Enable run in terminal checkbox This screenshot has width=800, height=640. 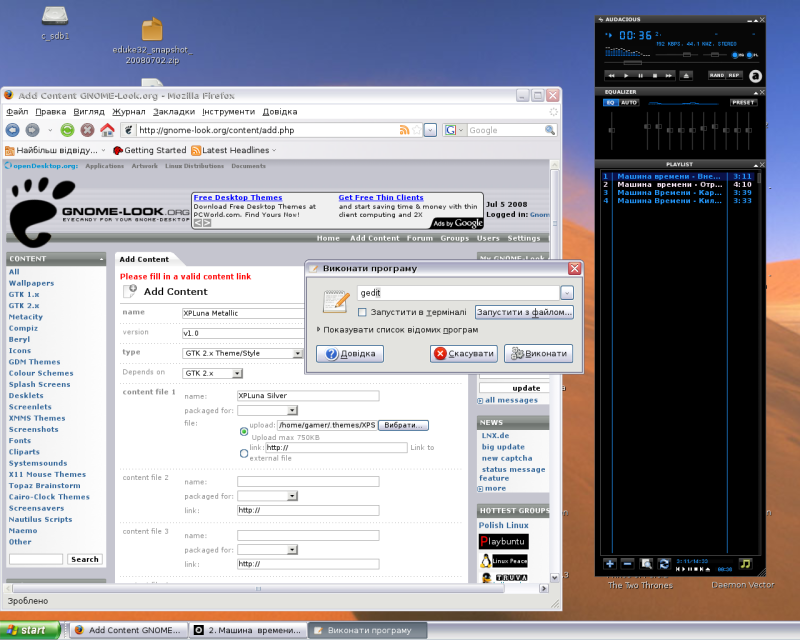click(x=362, y=312)
